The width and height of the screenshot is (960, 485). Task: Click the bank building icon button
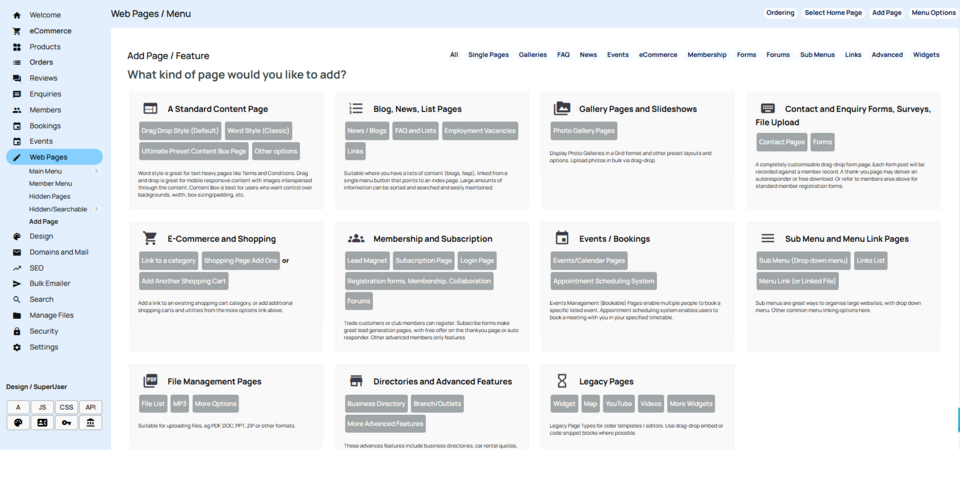pos(90,423)
